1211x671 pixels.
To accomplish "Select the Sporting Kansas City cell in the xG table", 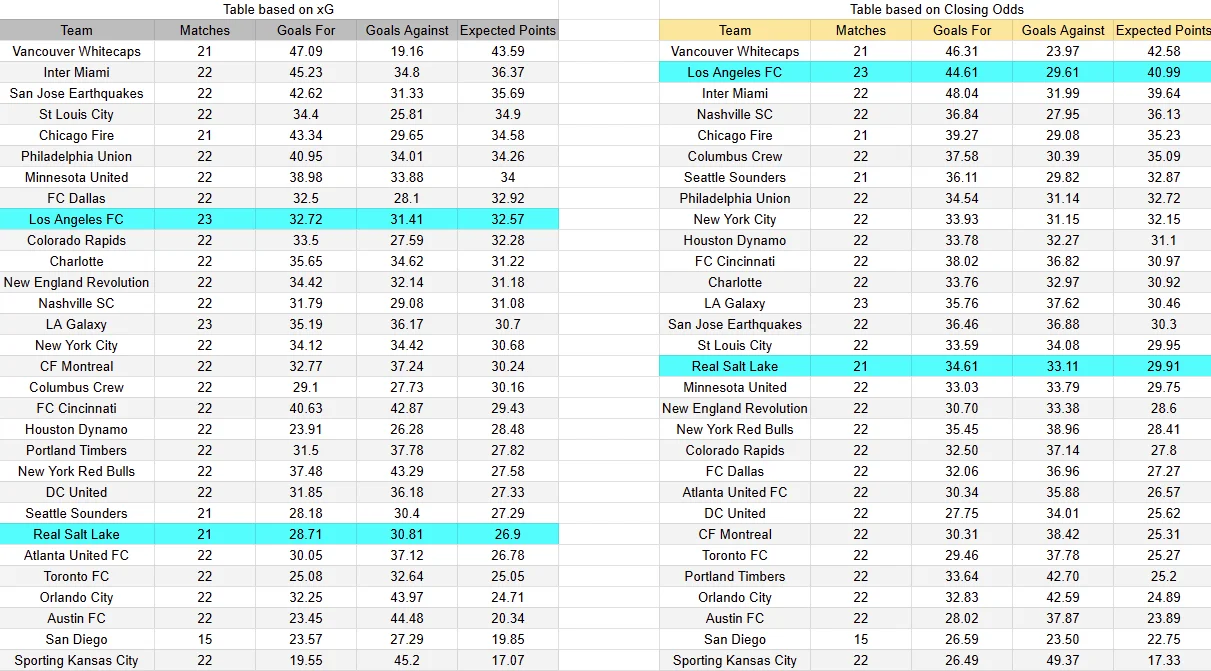I will 77,660.
